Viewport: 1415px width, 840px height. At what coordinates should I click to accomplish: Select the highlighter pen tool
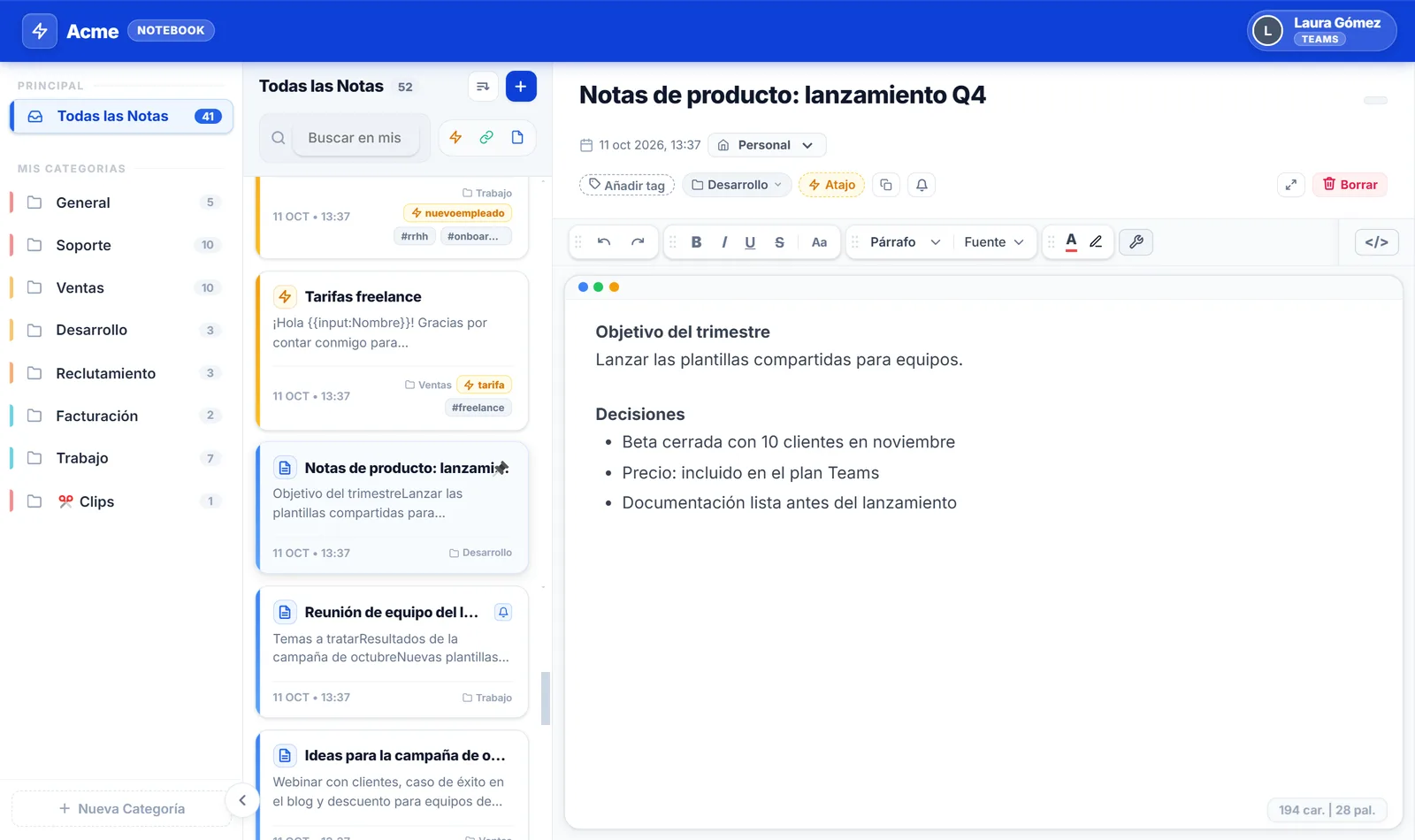(x=1096, y=241)
